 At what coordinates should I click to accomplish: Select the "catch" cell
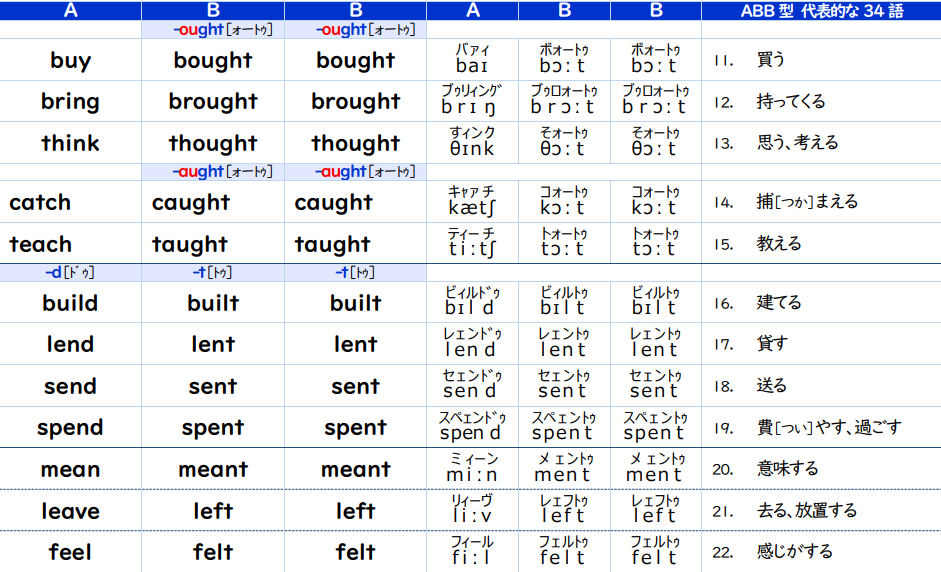[x=41, y=203]
